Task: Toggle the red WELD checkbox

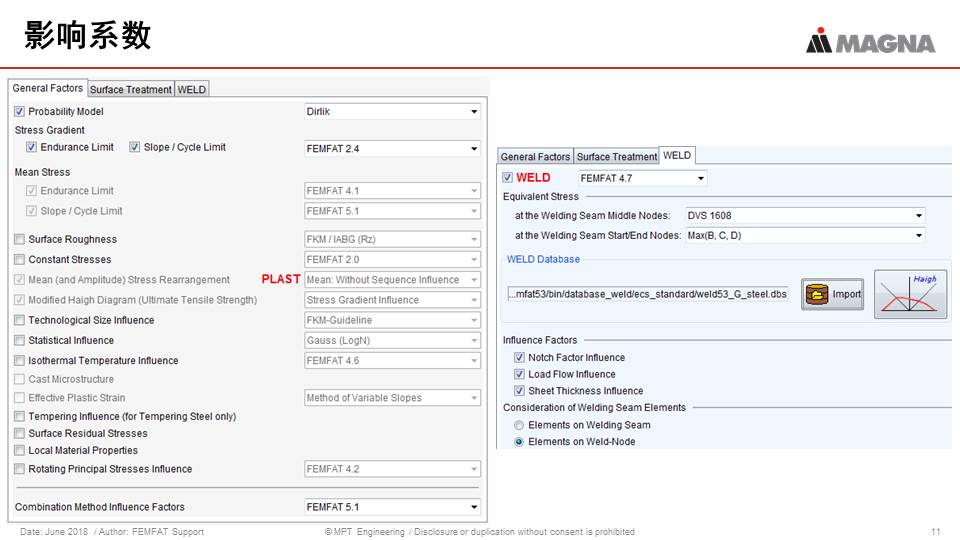Action: pyautogui.click(x=508, y=178)
